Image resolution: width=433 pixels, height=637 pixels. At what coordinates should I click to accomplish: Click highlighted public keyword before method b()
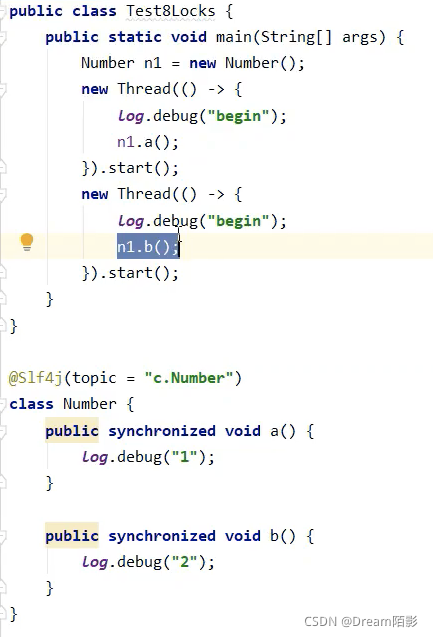[x=72, y=536]
